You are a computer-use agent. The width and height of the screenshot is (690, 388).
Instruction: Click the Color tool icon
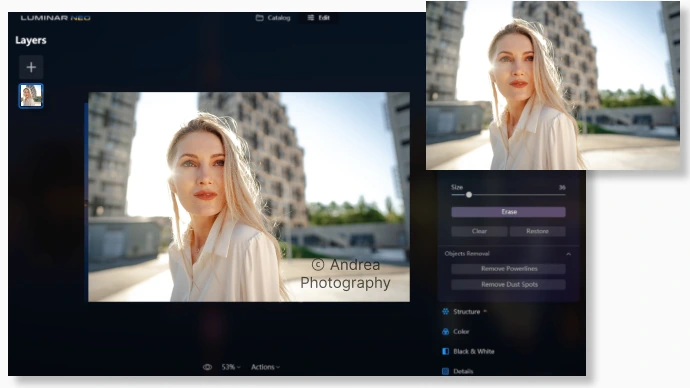coord(445,332)
